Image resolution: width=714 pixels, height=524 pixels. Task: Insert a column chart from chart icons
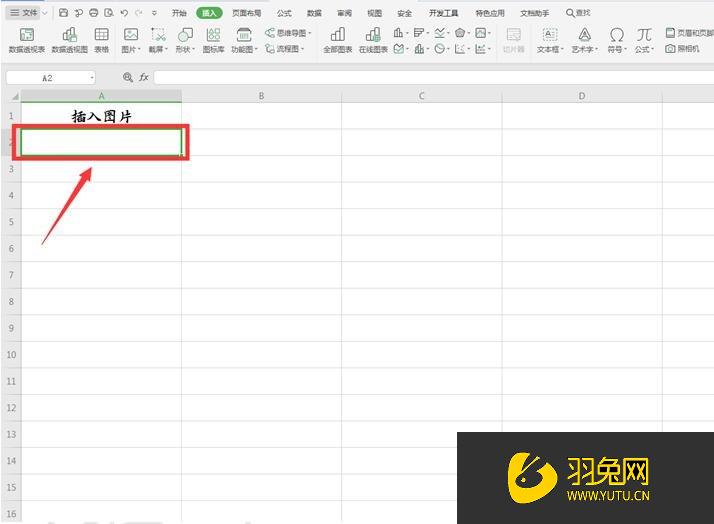tap(398, 33)
